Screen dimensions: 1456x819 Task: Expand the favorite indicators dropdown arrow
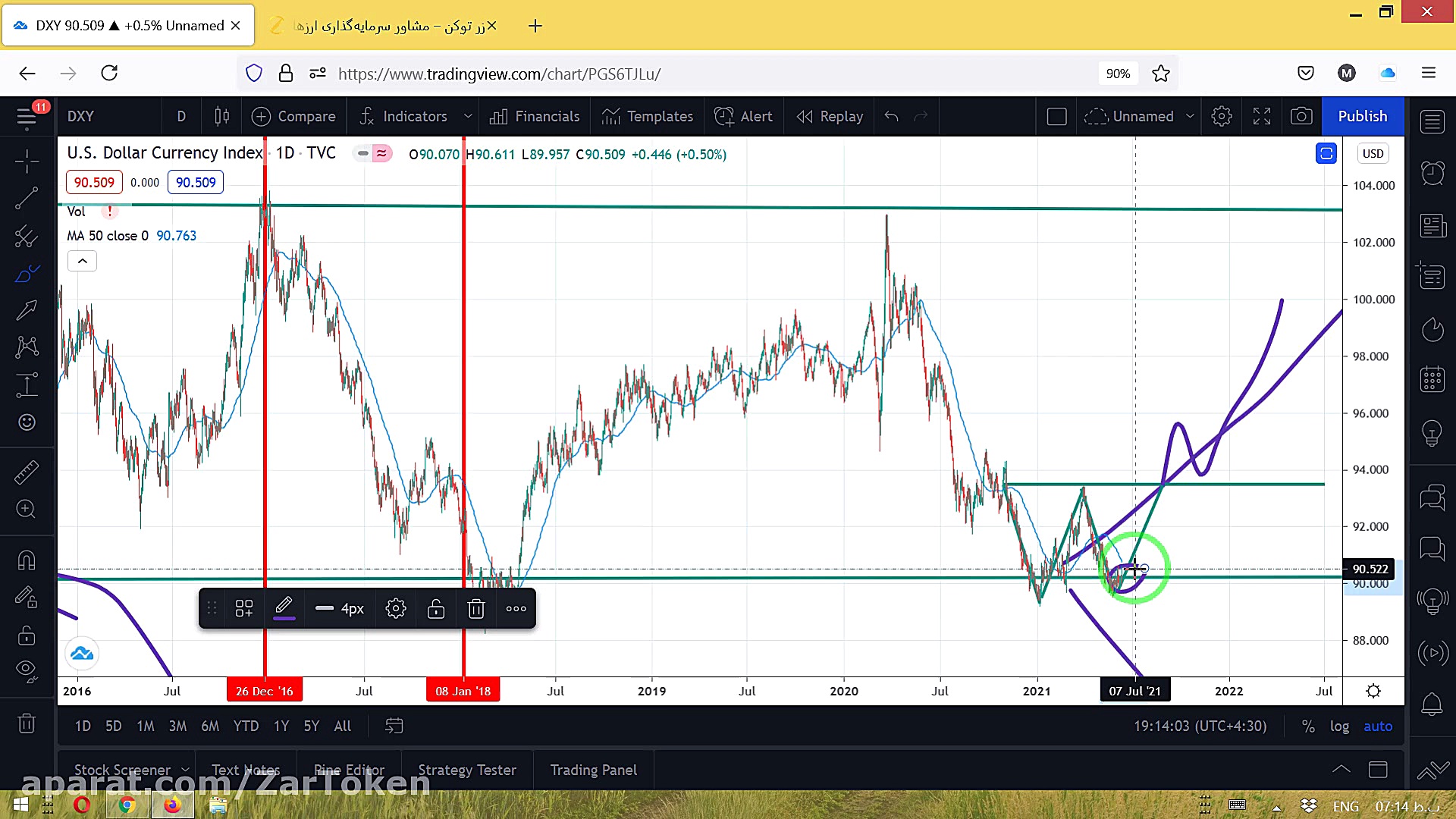pyautogui.click(x=468, y=116)
